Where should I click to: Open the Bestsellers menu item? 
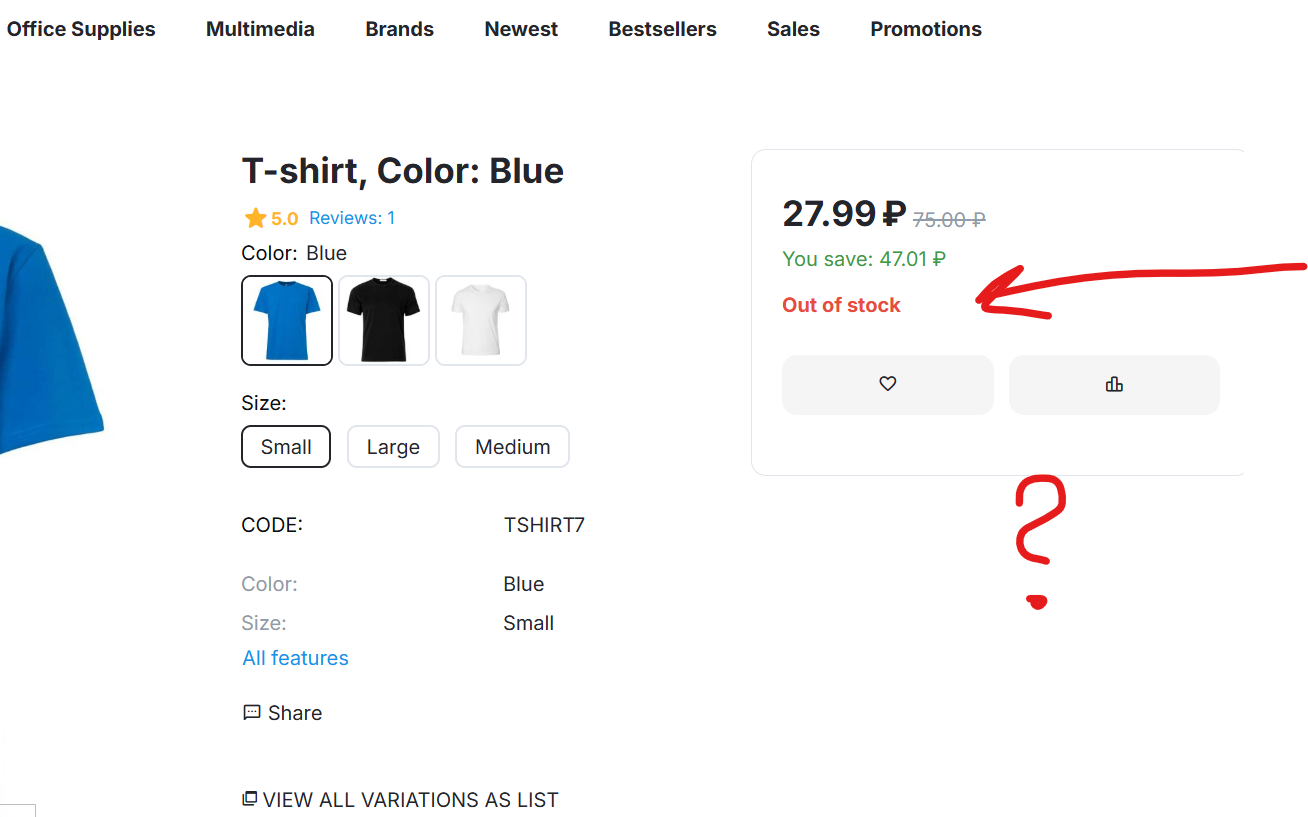[662, 29]
